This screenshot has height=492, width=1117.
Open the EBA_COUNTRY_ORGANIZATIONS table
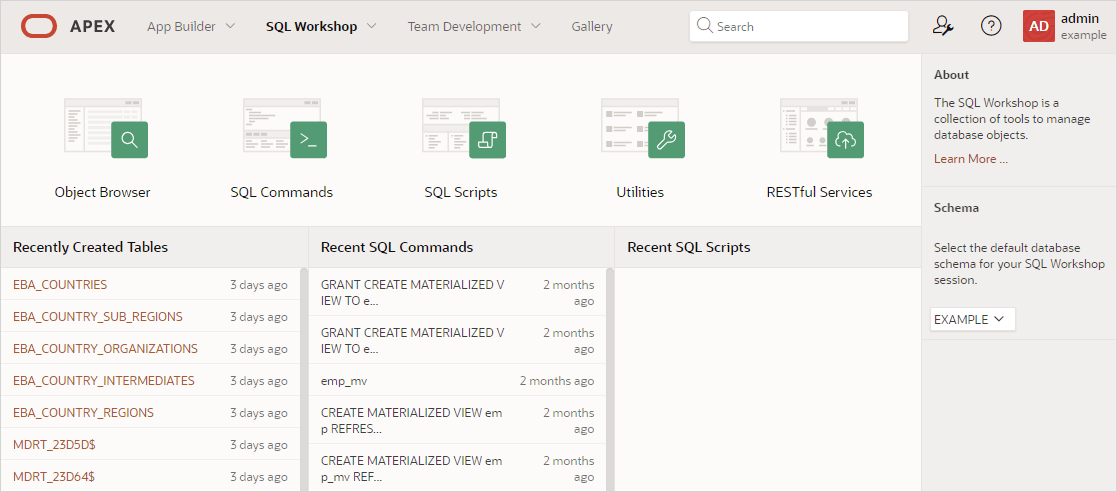[x=105, y=349]
